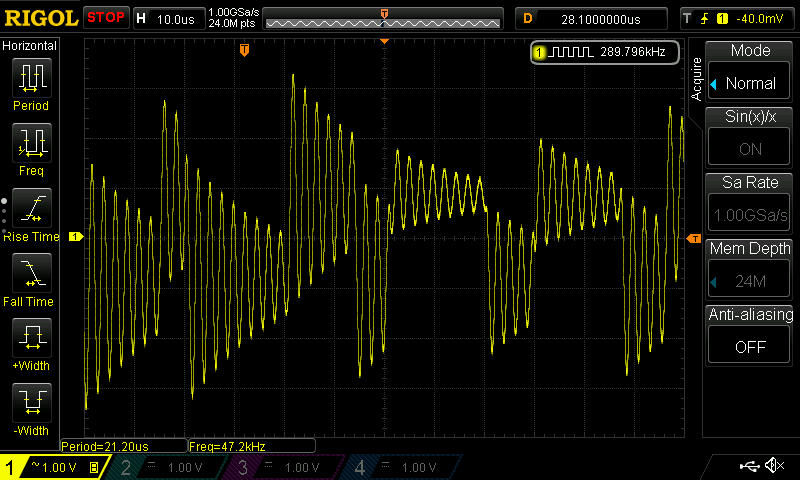This screenshot has width=800, height=480.
Task: Click the speaker mute icon
Action: (773, 466)
